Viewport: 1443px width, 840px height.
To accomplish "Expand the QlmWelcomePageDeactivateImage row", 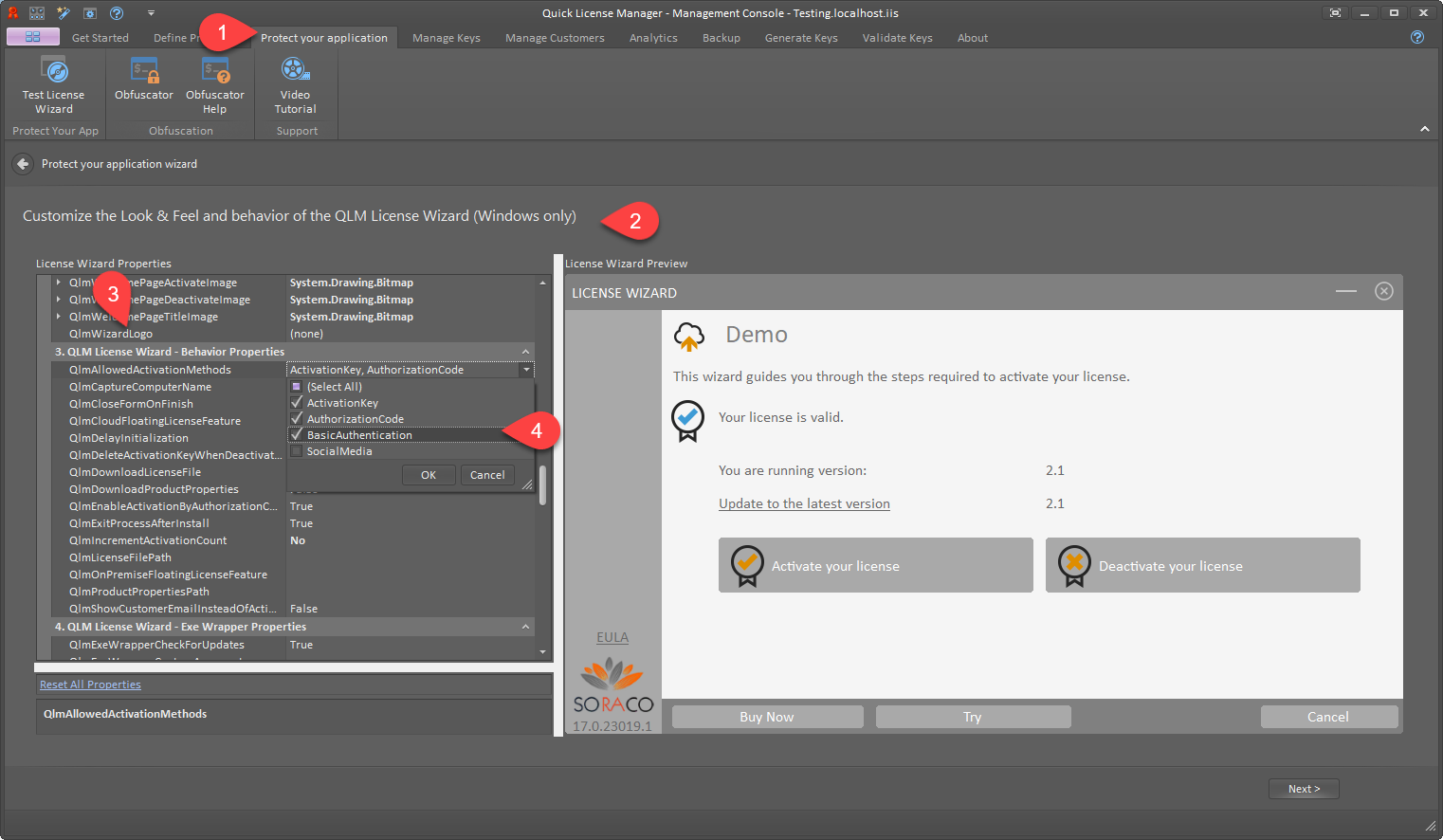I will click(x=58, y=300).
